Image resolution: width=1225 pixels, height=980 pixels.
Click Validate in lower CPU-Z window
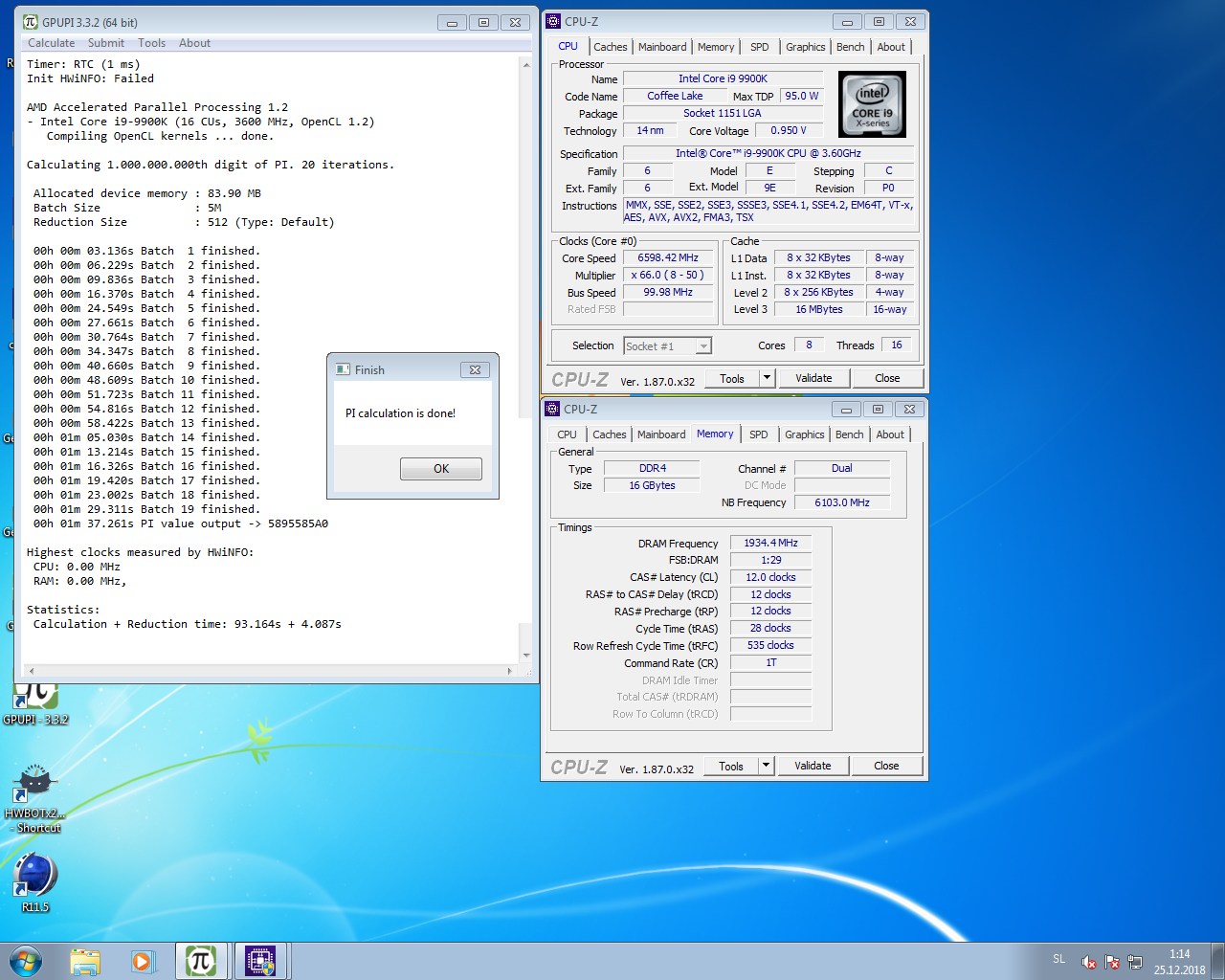point(813,766)
